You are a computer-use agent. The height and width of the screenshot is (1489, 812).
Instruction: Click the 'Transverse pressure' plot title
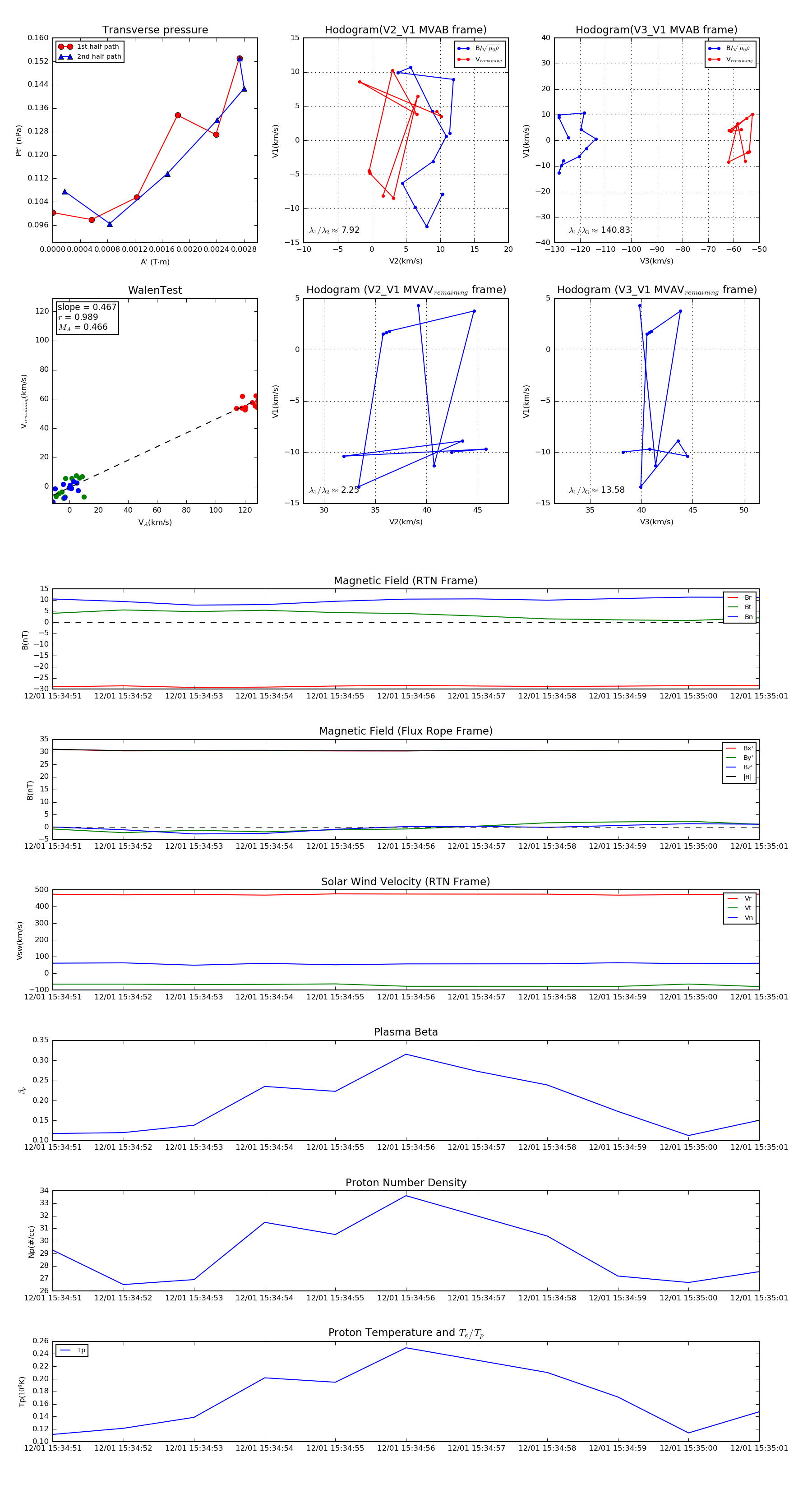point(155,30)
